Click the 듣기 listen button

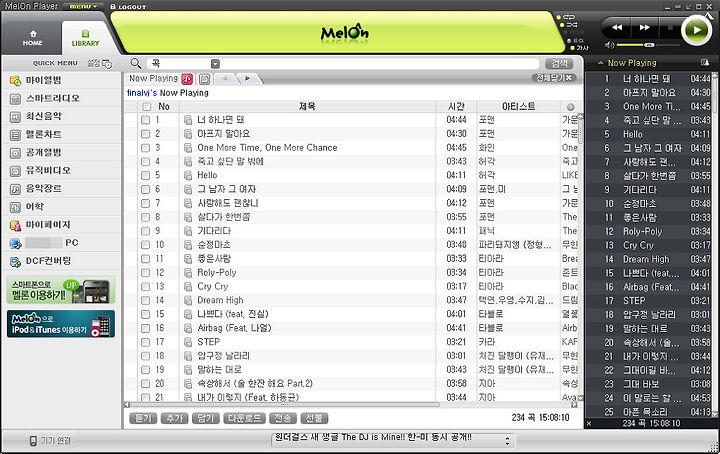[x=143, y=418]
